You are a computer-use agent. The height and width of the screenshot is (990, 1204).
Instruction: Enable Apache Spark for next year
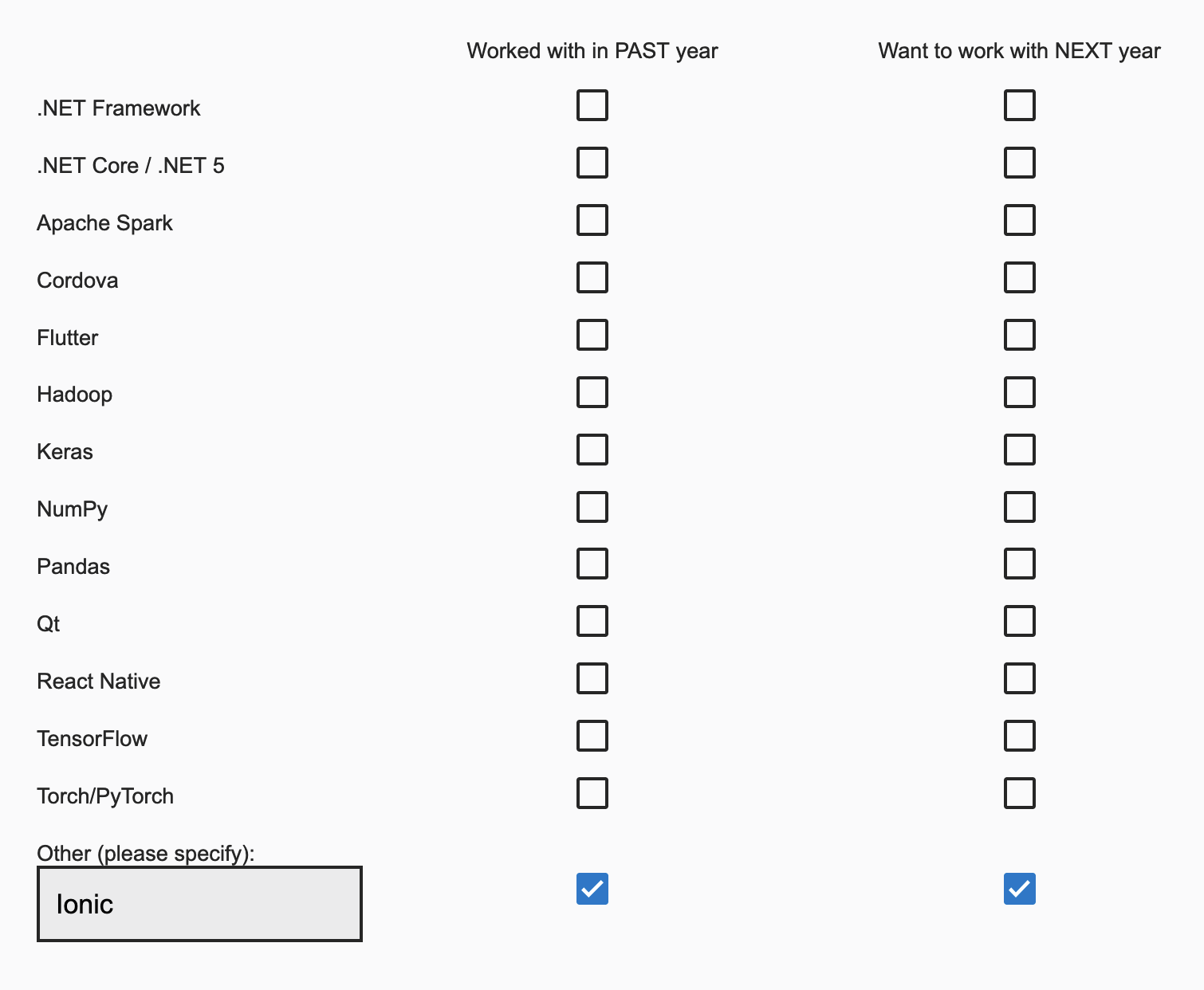click(x=1019, y=220)
